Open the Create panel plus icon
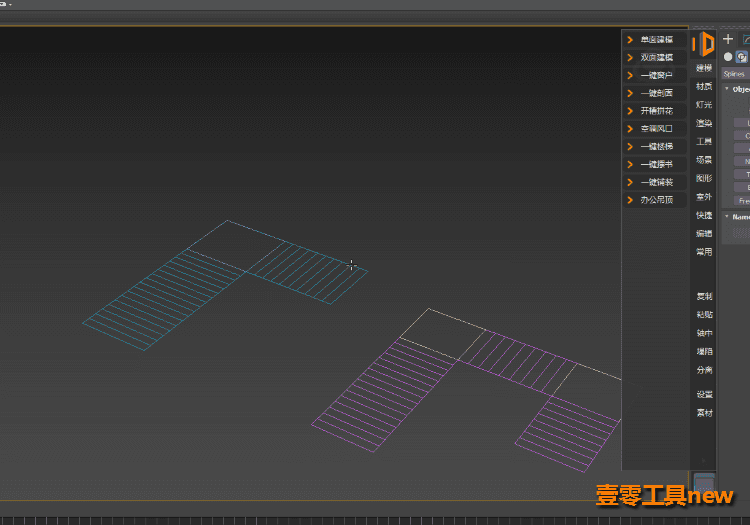 point(728,39)
